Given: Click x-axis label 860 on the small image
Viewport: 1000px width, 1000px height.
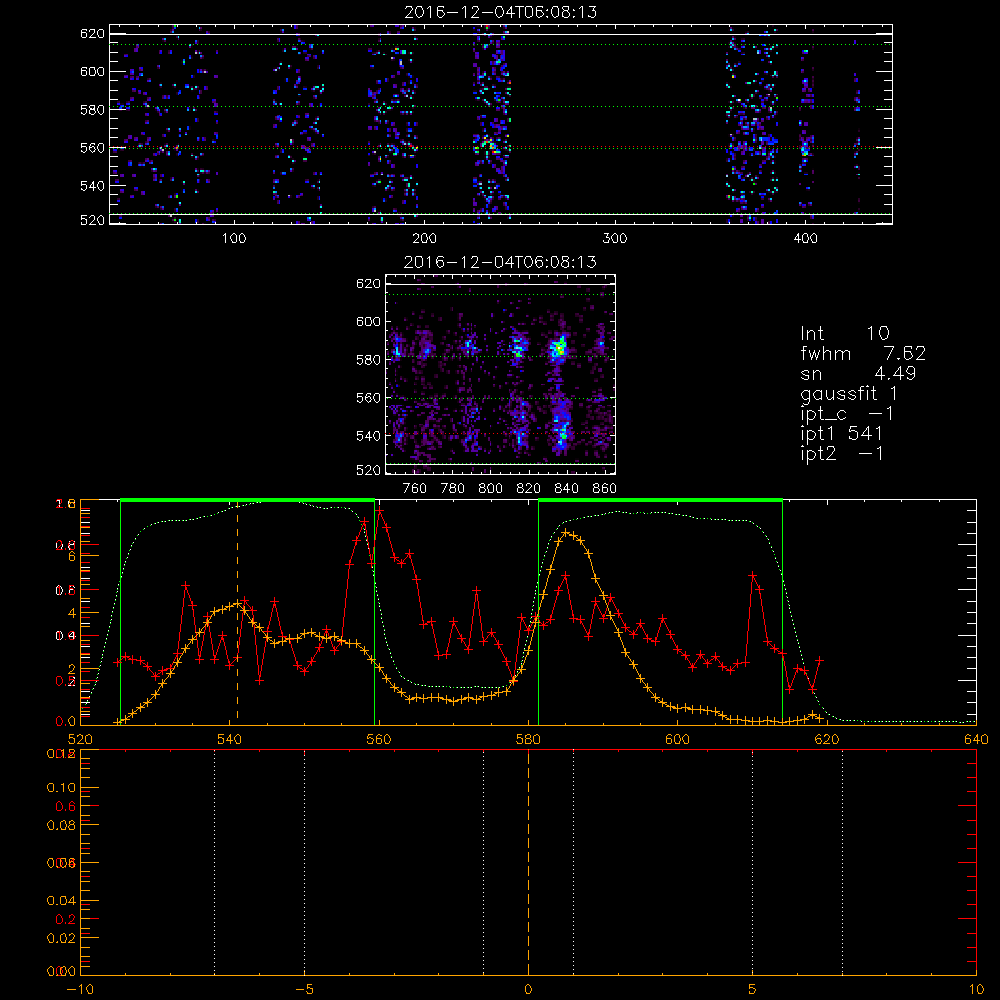Looking at the screenshot, I should pyautogui.click(x=605, y=489).
